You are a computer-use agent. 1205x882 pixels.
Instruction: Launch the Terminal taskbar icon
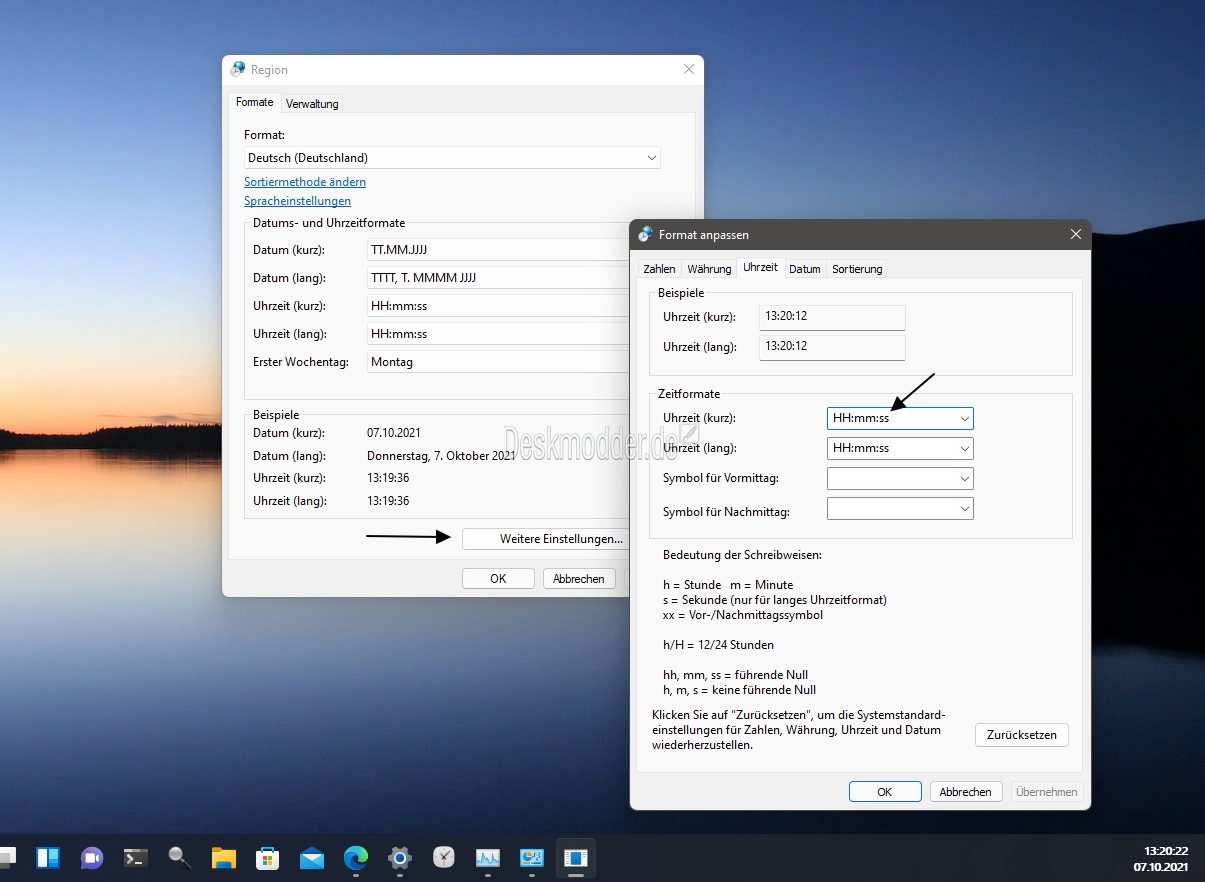[136, 857]
